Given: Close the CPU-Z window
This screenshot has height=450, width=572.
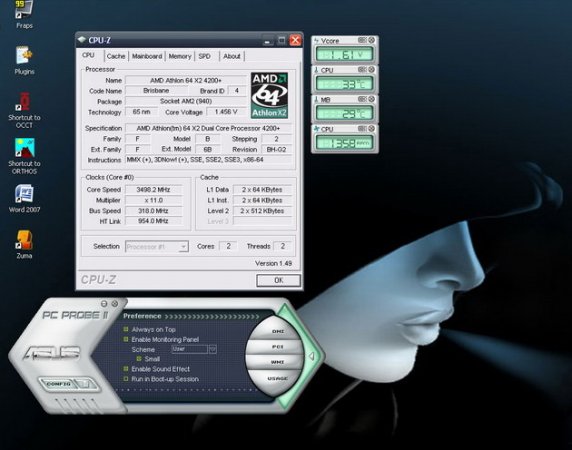Looking at the screenshot, I should pos(295,40).
